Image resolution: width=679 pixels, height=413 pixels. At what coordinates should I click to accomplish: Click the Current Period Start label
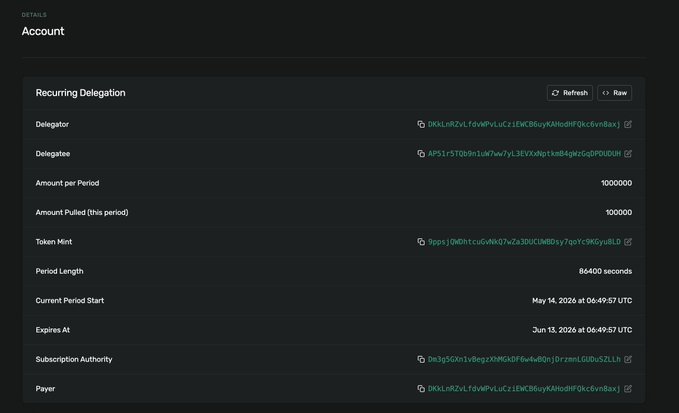tap(70, 300)
